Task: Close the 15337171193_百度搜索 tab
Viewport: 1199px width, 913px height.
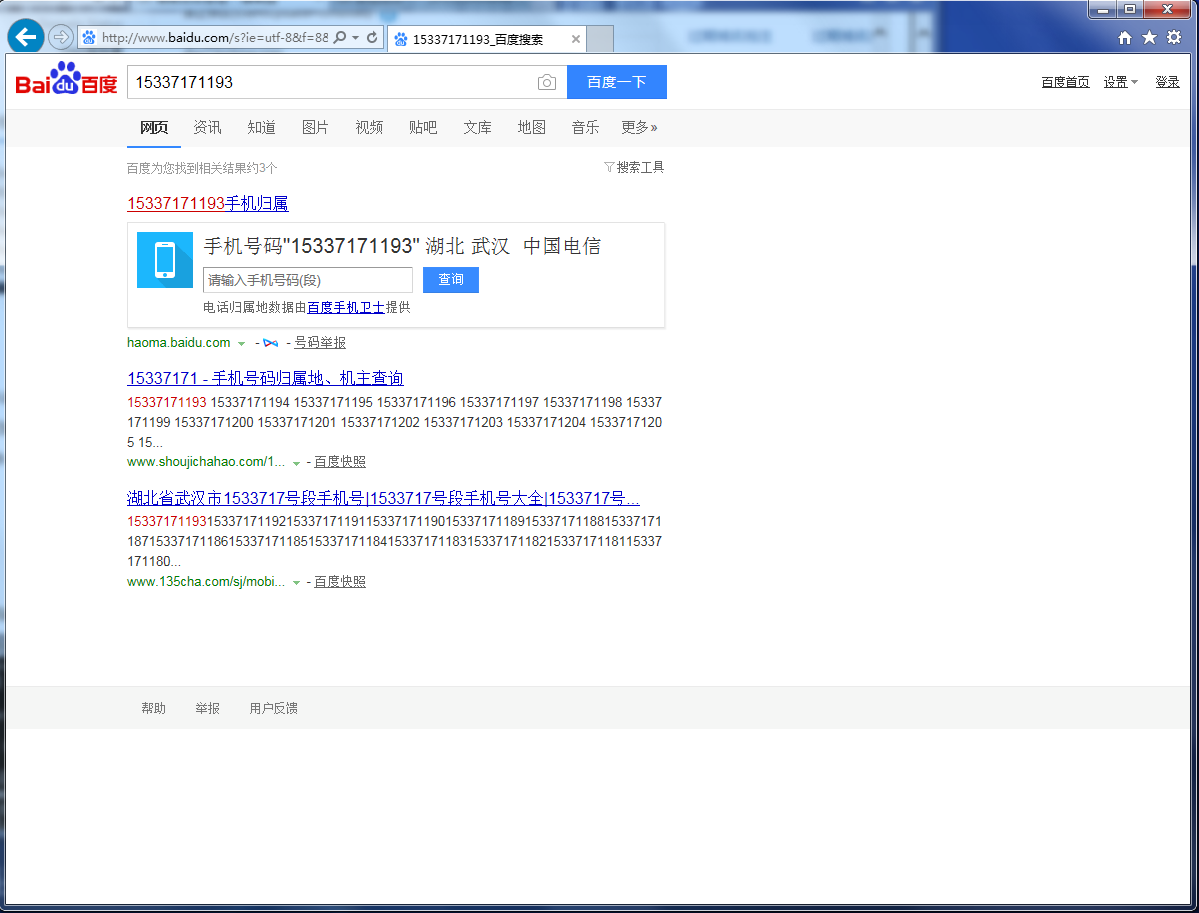Action: click(575, 39)
